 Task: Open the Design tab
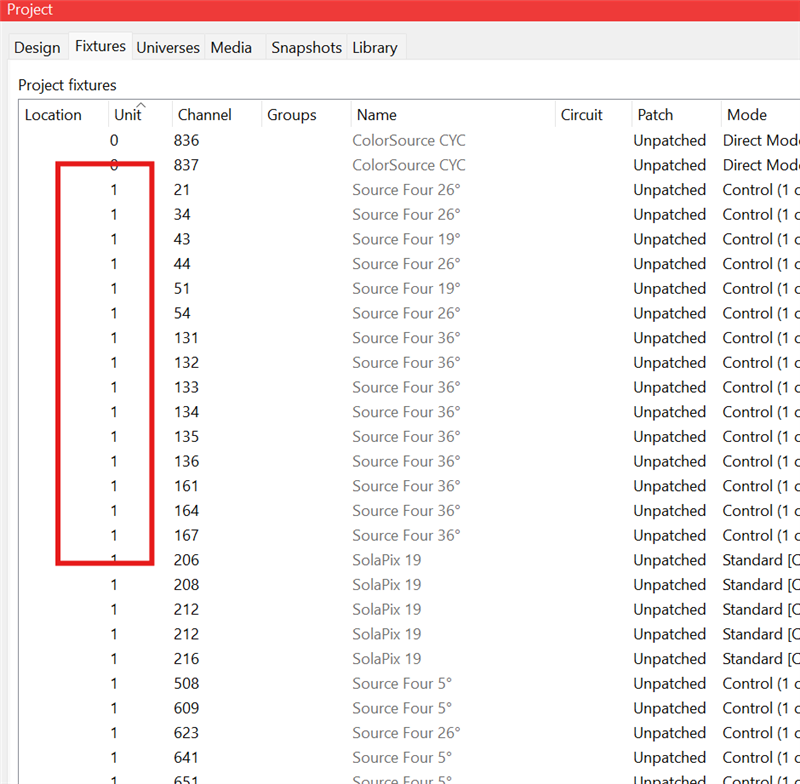pyautogui.click(x=37, y=48)
